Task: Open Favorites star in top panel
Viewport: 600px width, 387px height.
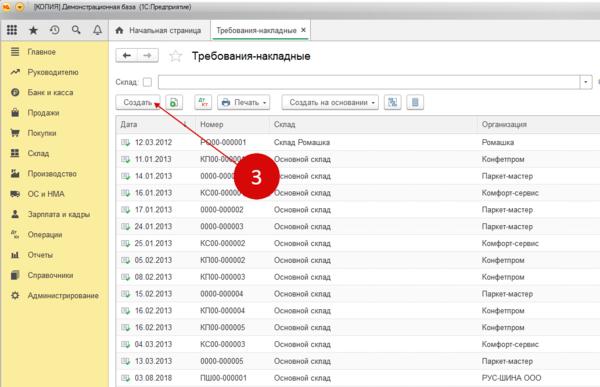Action: point(33,30)
